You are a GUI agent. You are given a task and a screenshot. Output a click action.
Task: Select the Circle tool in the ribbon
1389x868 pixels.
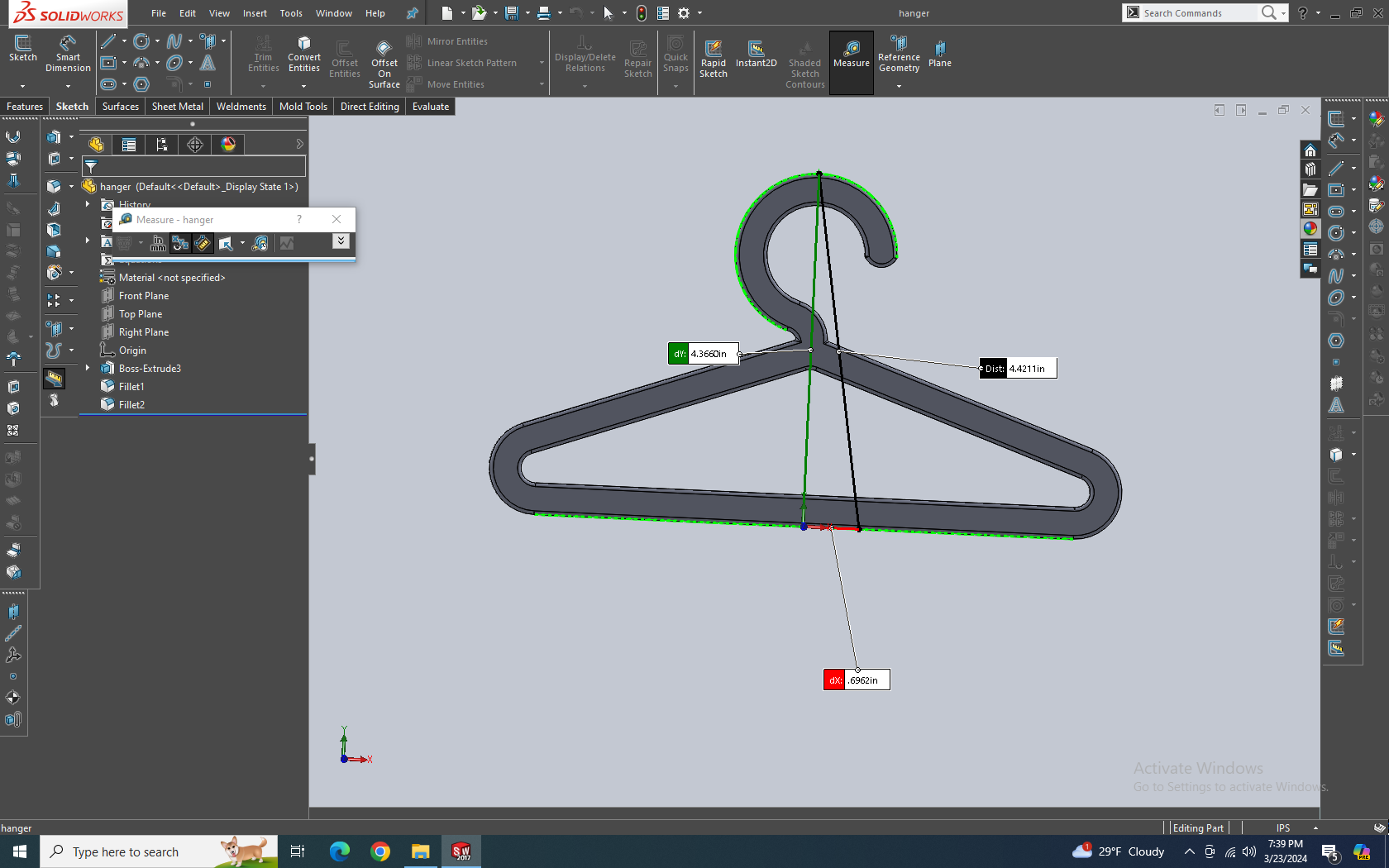(141, 41)
